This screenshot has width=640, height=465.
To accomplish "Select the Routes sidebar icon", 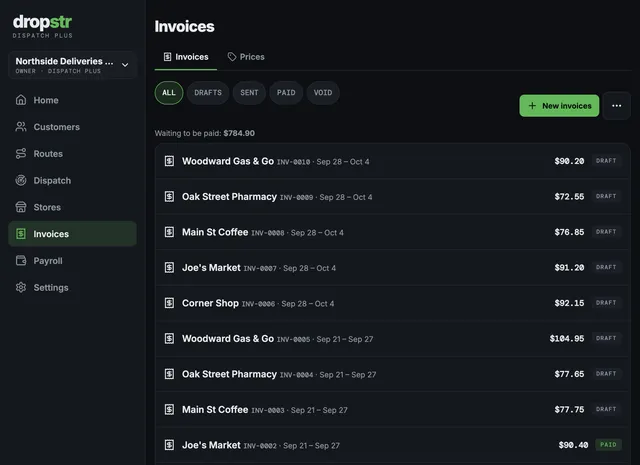I will pos(21,154).
